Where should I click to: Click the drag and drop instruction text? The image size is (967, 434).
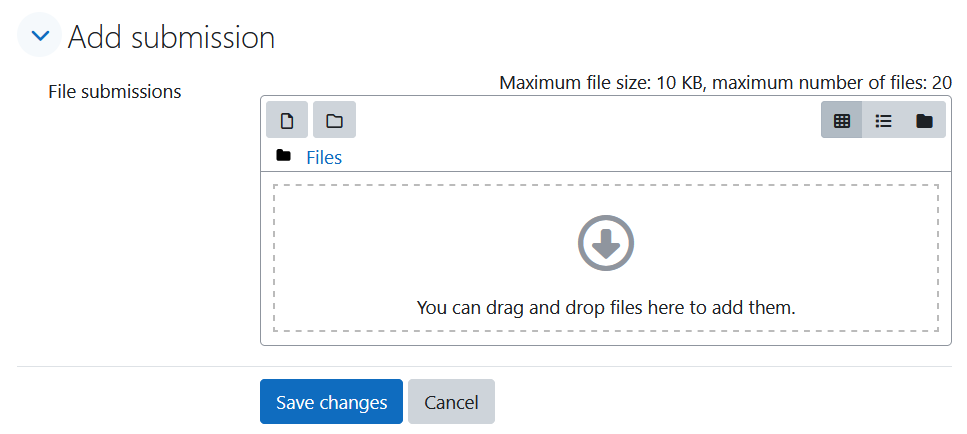pos(606,307)
